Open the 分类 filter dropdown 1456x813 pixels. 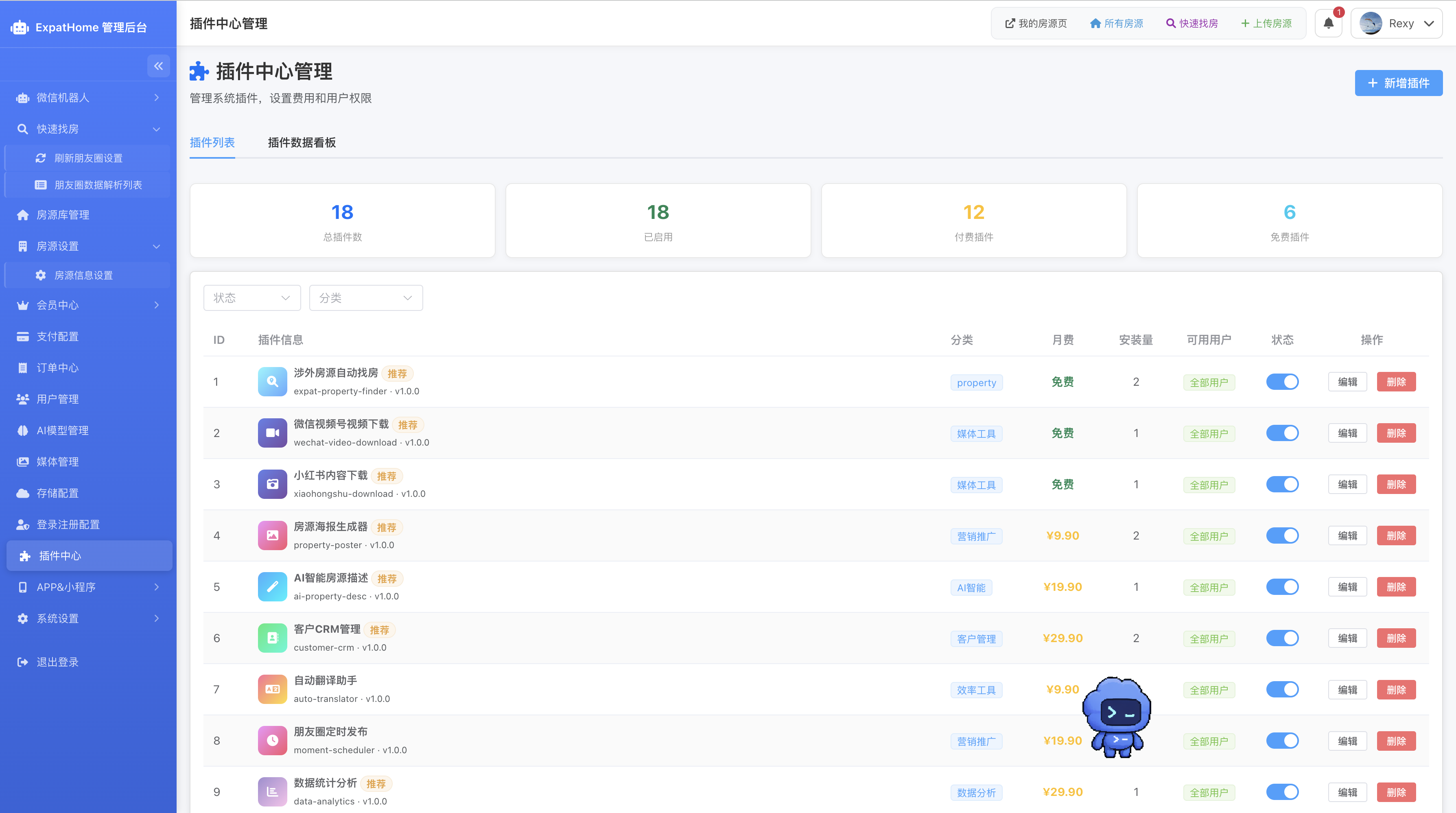coord(366,298)
